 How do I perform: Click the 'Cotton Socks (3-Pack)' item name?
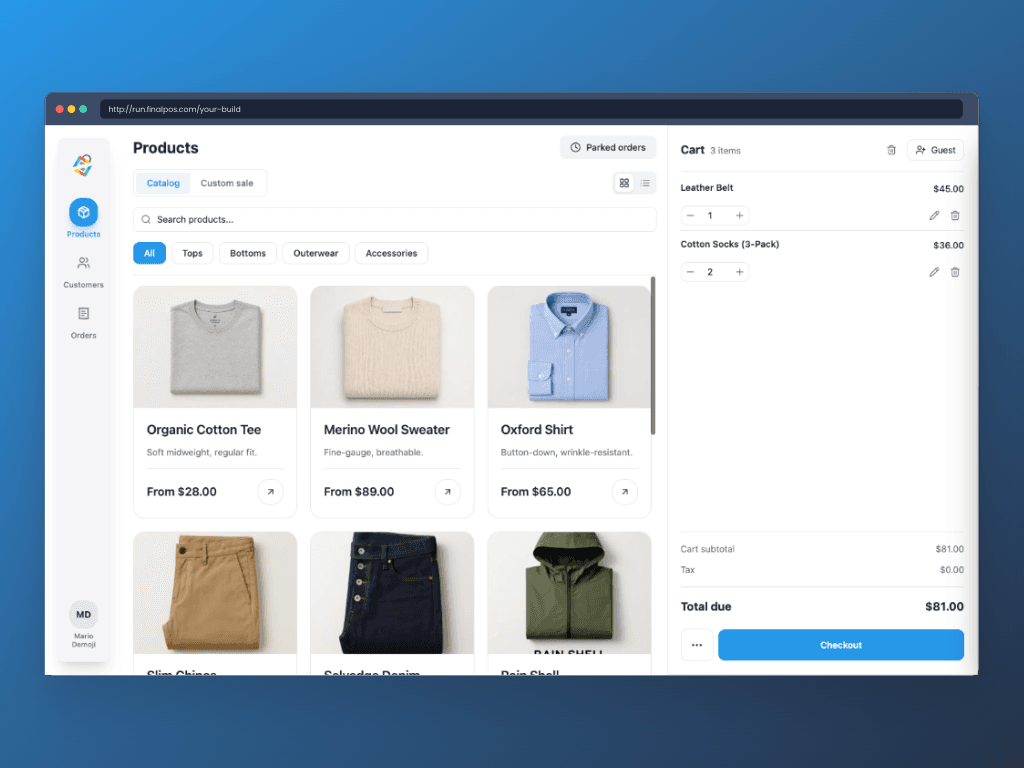click(x=729, y=244)
